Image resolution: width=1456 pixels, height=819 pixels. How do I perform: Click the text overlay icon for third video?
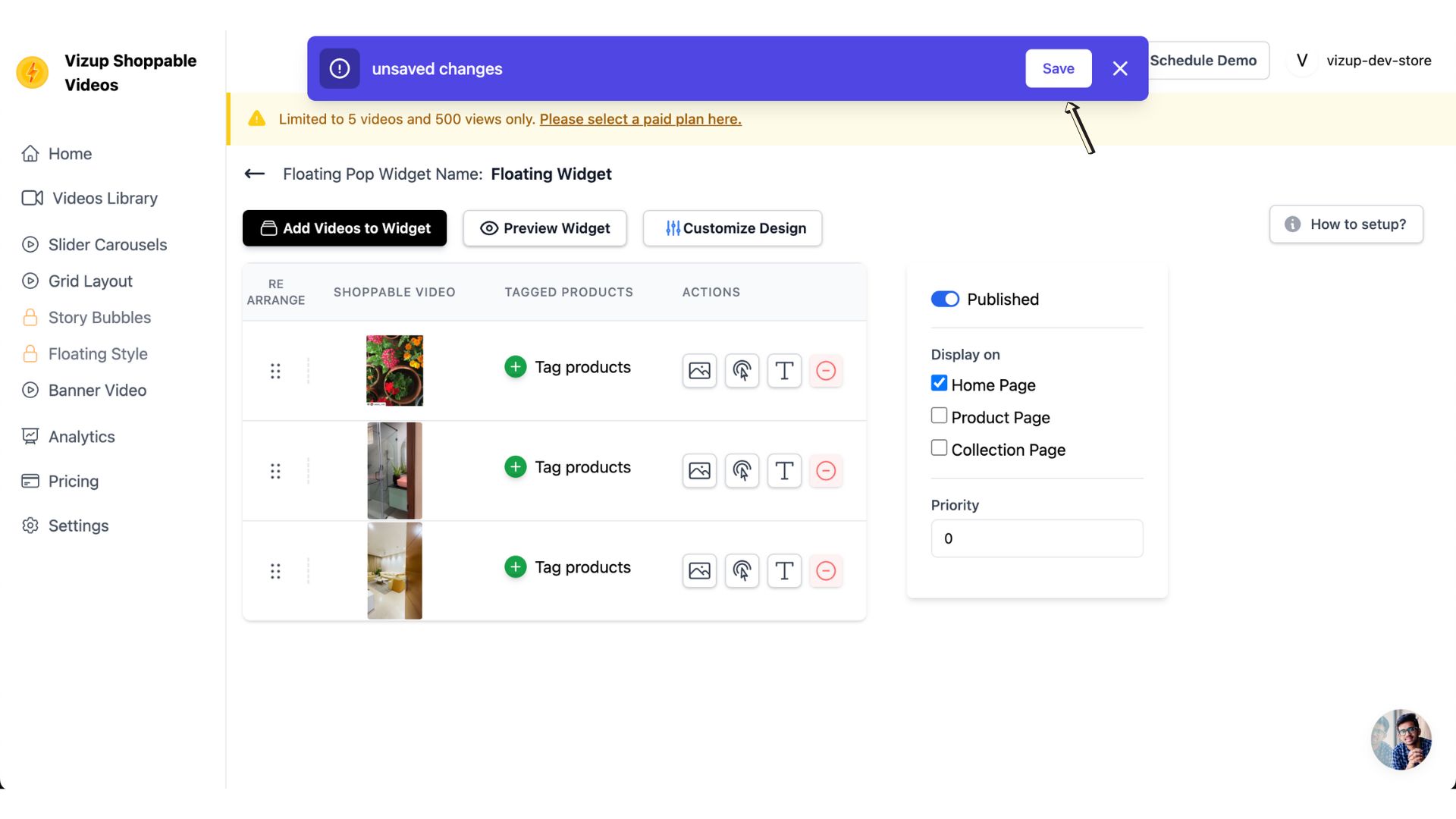[784, 570]
